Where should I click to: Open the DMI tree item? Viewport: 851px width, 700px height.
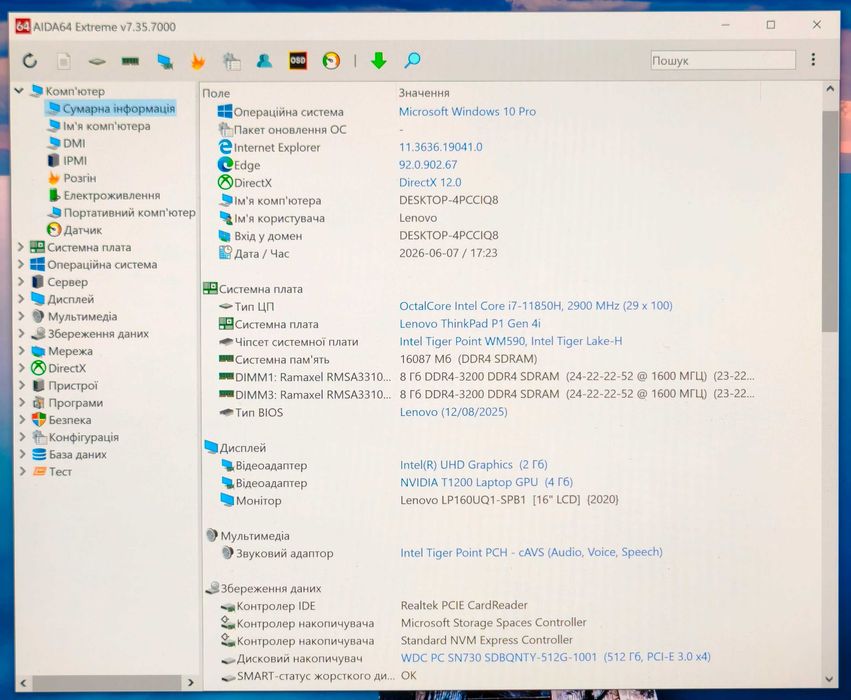74,143
